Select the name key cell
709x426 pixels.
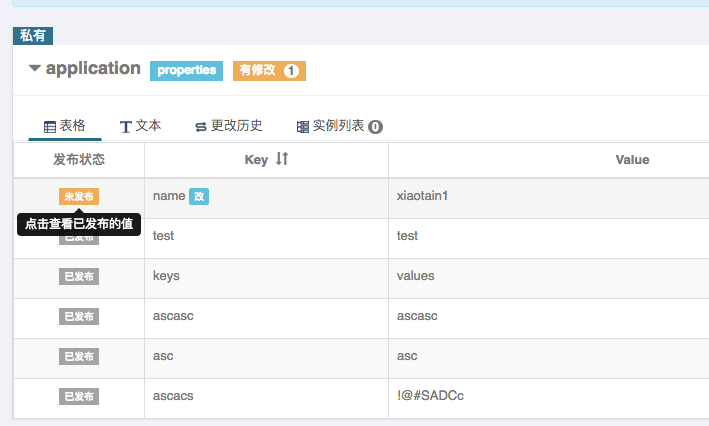pyautogui.click(x=266, y=198)
